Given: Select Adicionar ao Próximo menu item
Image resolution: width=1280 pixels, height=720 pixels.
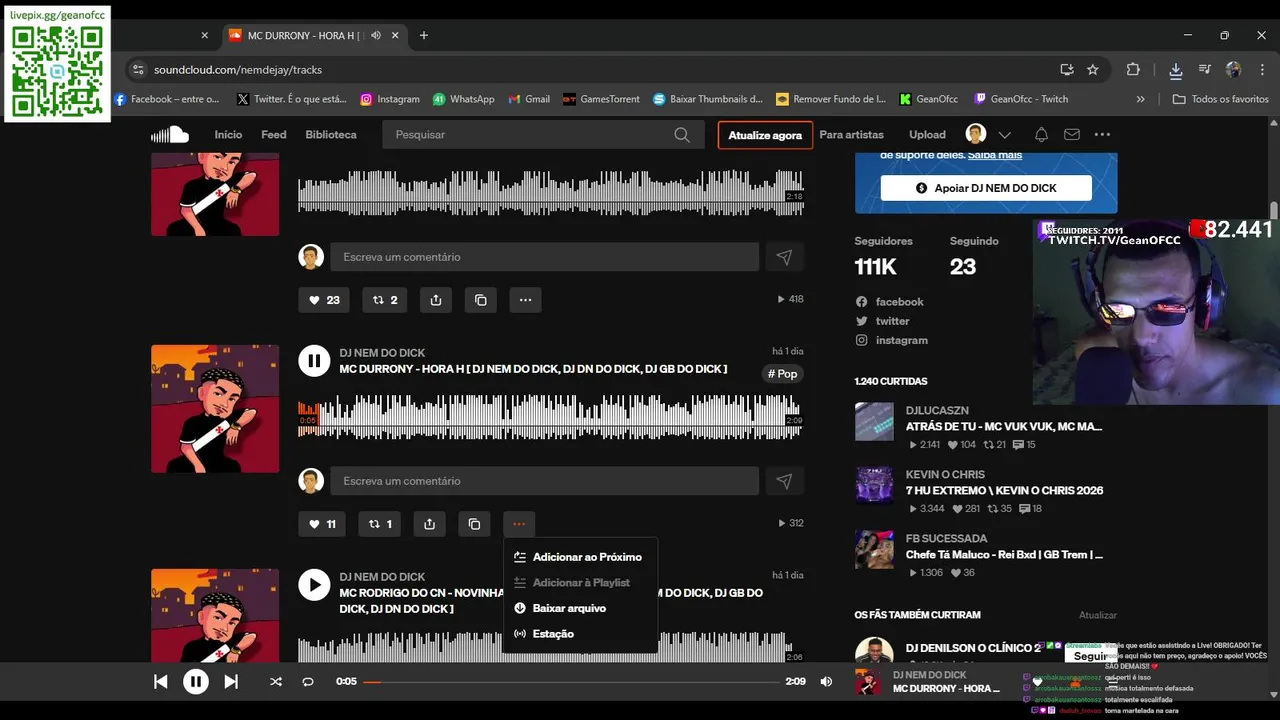Looking at the screenshot, I should point(580,557).
